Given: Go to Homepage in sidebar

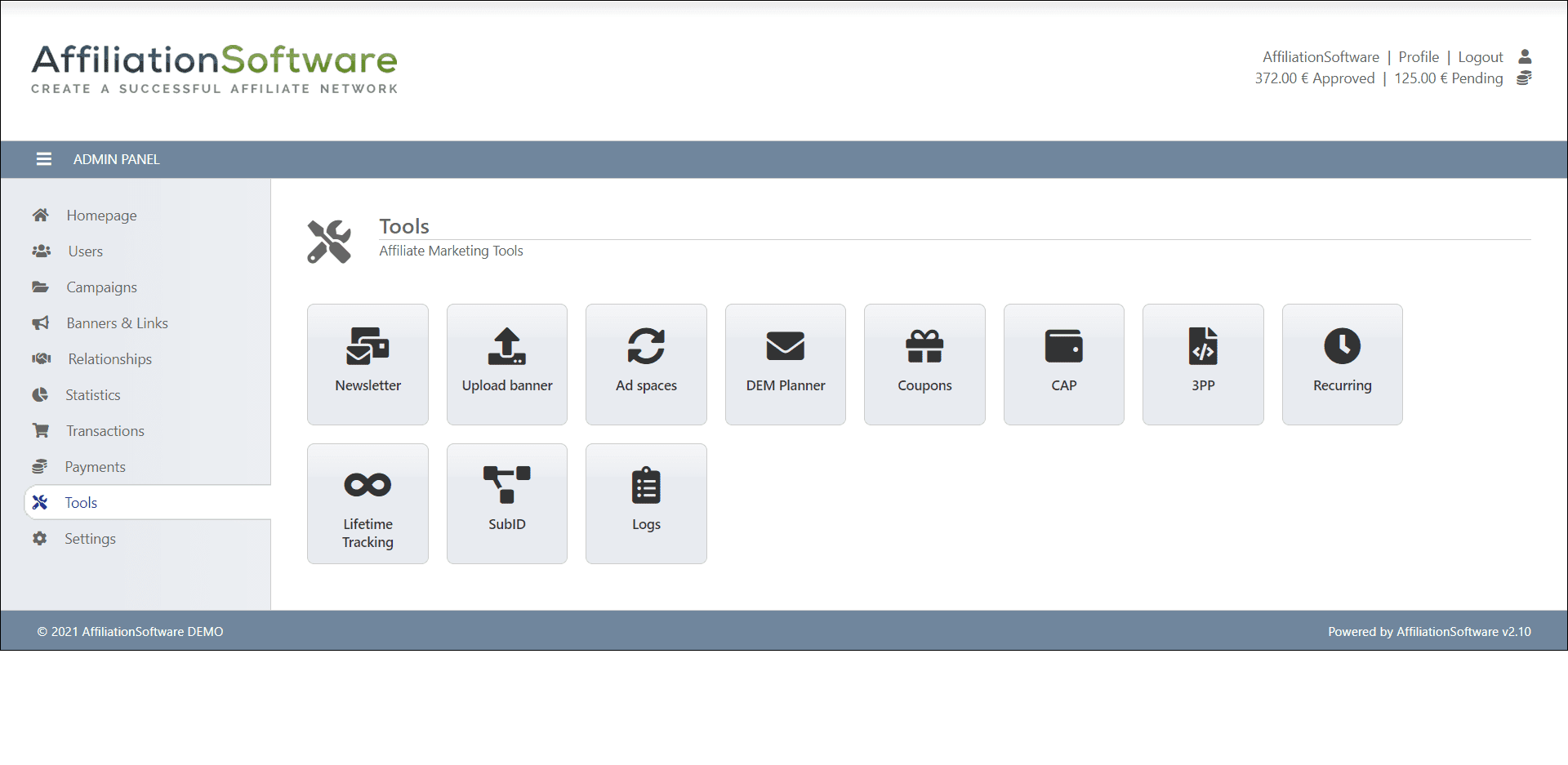Looking at the screenshot, I should click(101, 216).
